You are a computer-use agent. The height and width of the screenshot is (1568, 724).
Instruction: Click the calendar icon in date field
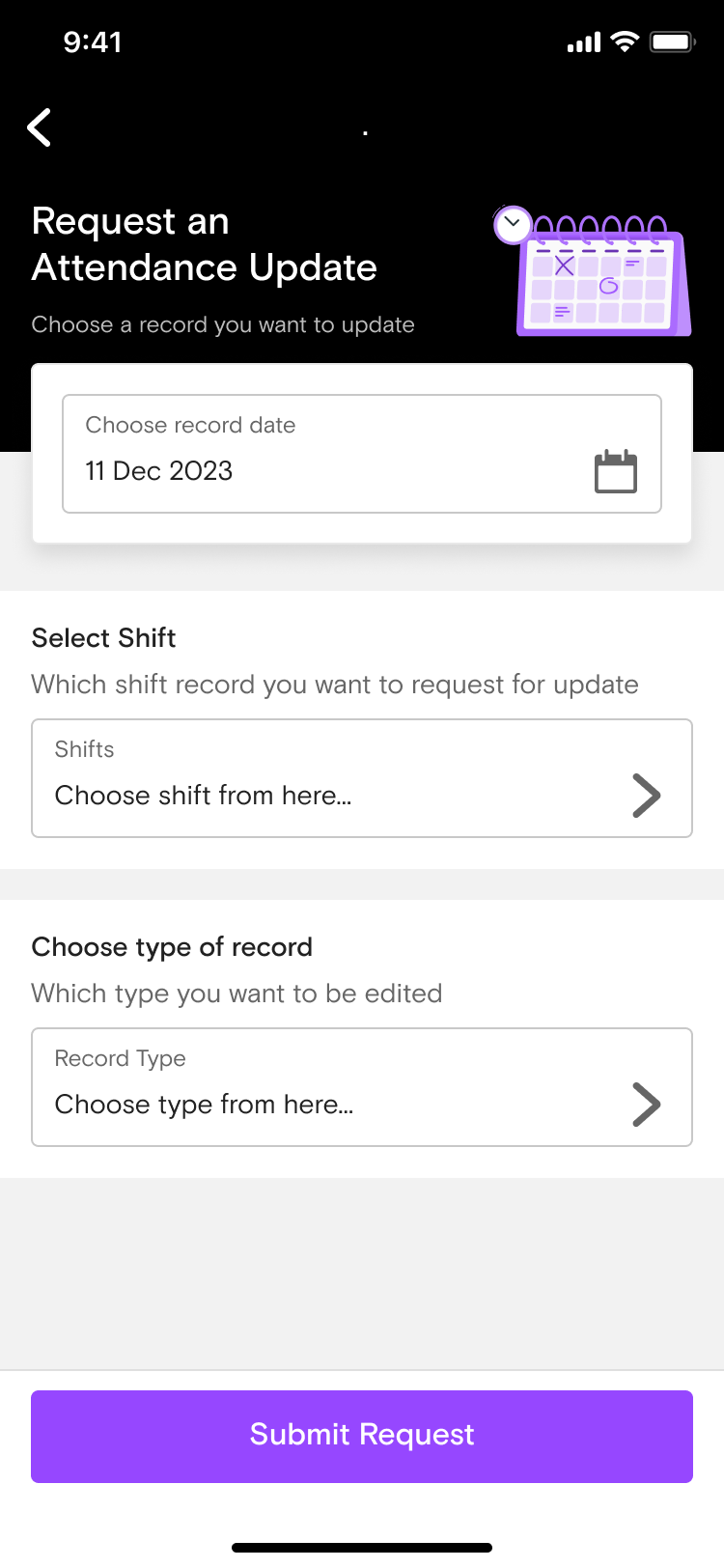[x=615, y=471]
